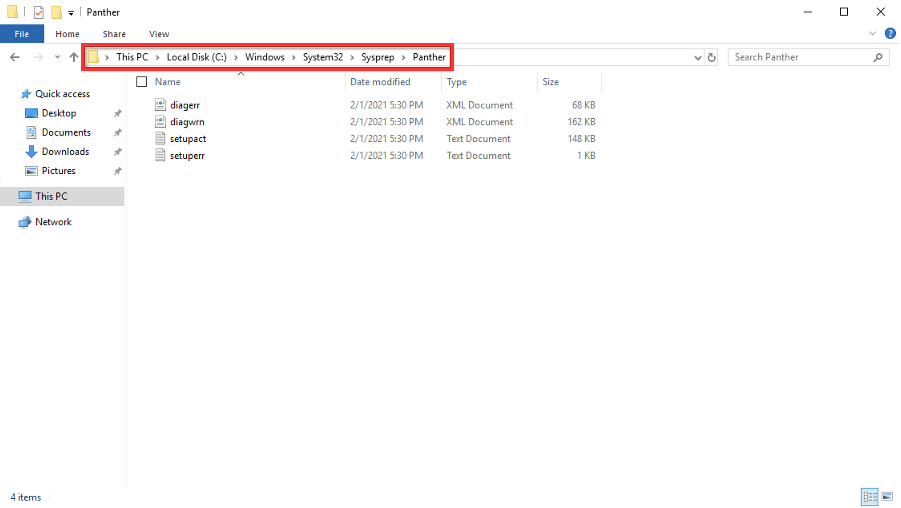The height and width of the screenshot is (508, 901).
Task: Open the Share ribbon tab
Action: point(114,34)
